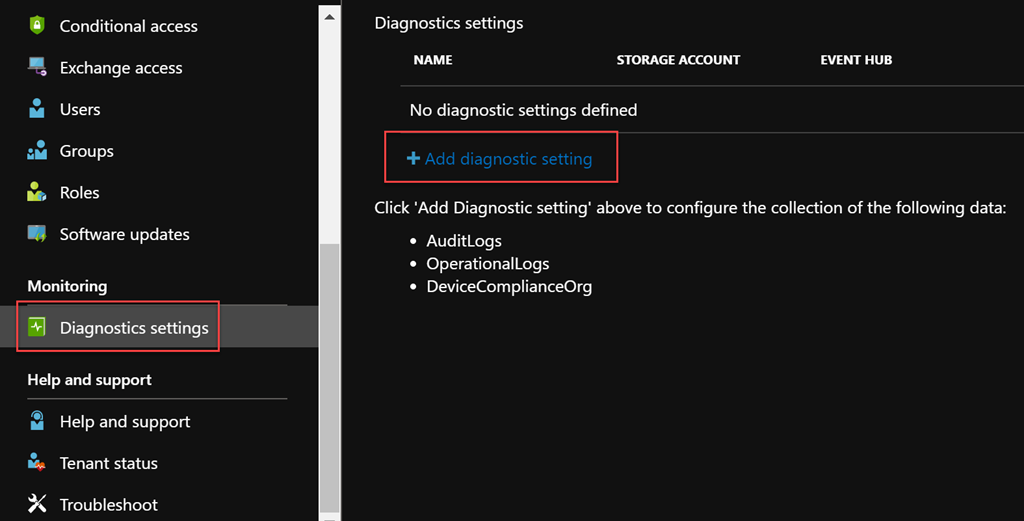Click the EVENT HUB column header

856,59
